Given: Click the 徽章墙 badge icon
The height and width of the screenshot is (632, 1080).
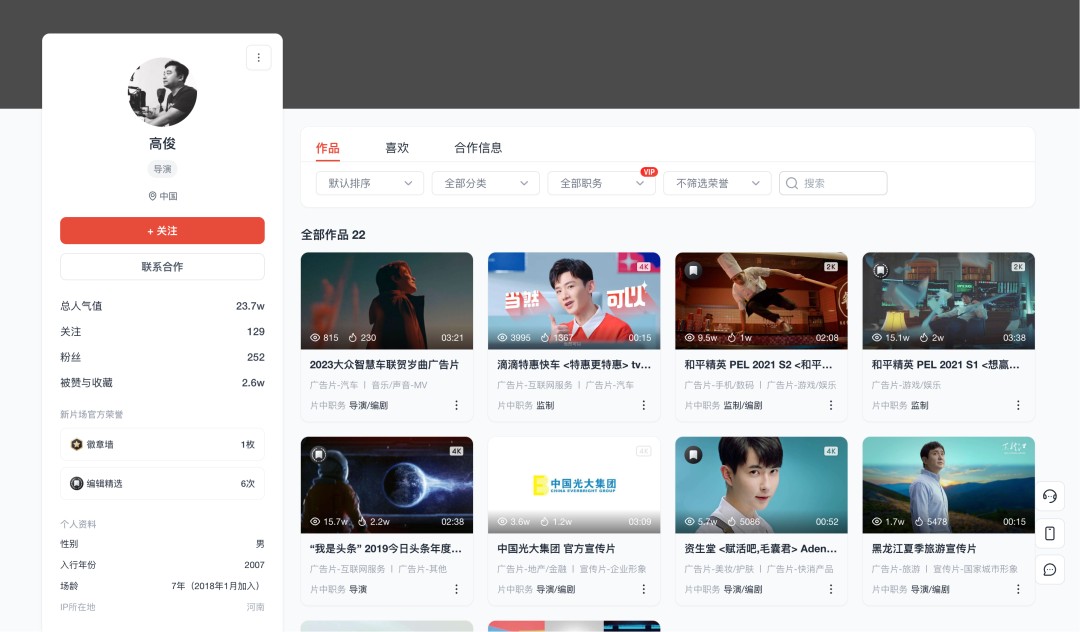Looking at the screenshot, I should coord(76,444).
